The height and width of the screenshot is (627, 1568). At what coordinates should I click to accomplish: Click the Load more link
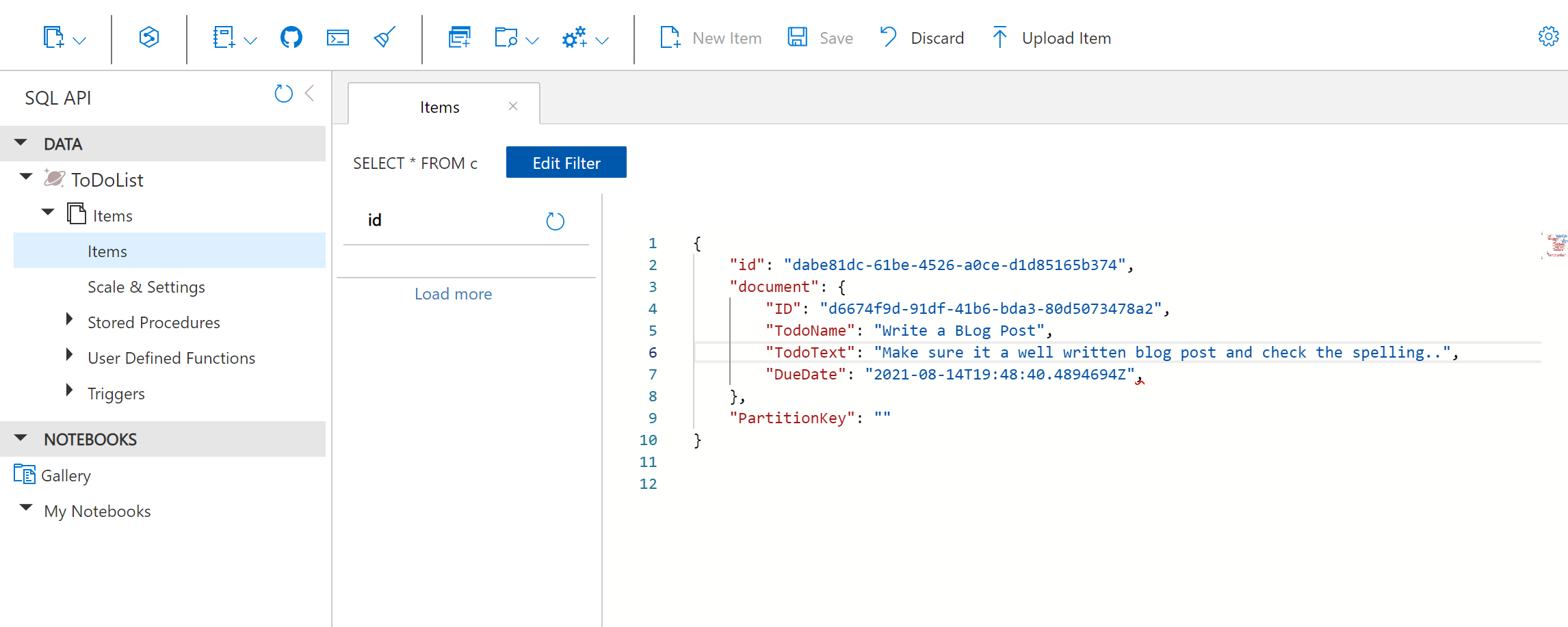[x=454, y=294]
